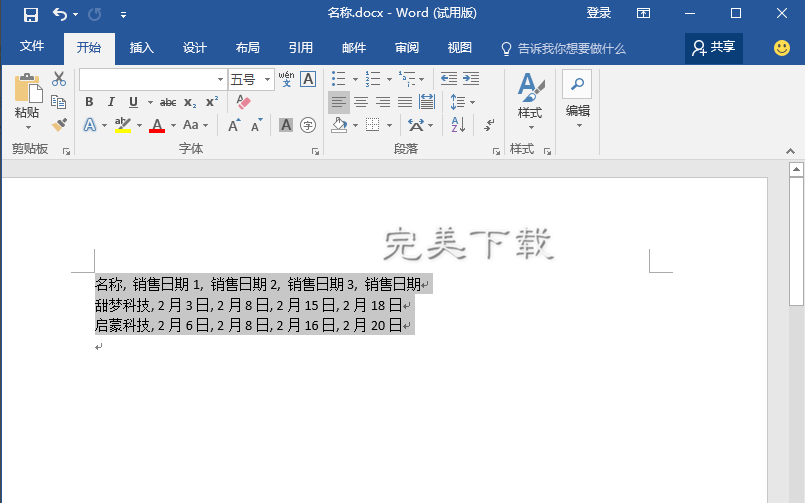
Task: Align text left
Action: coord(339,102)
